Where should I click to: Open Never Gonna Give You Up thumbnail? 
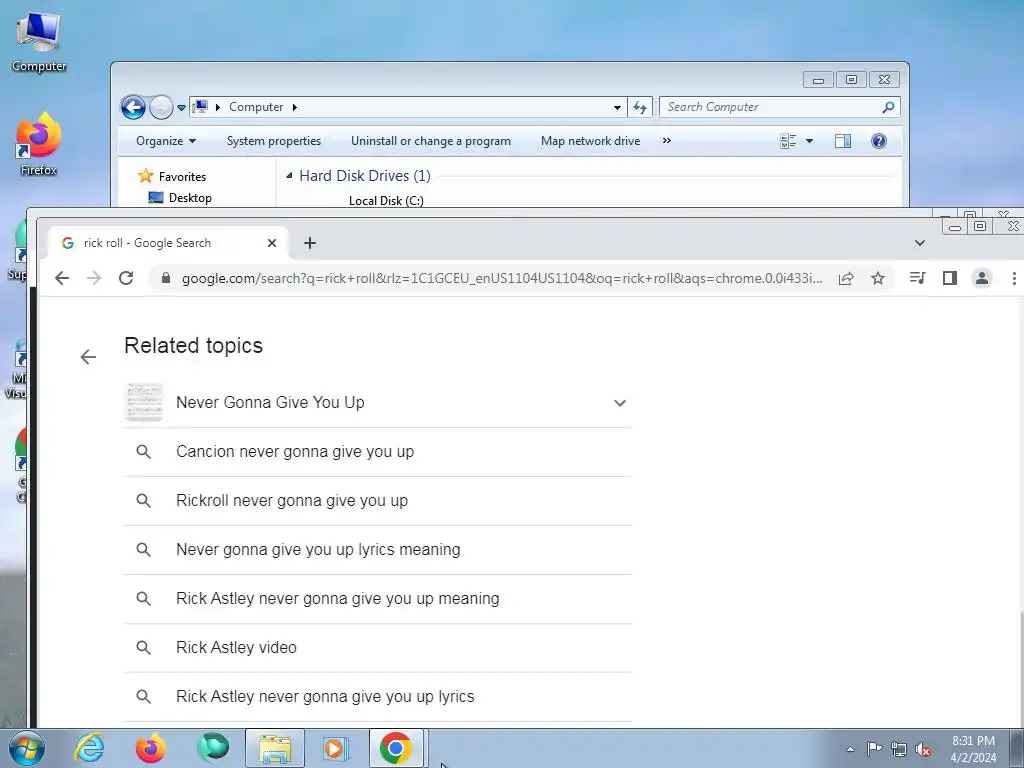pyautogui.click(x=144, y=403)
